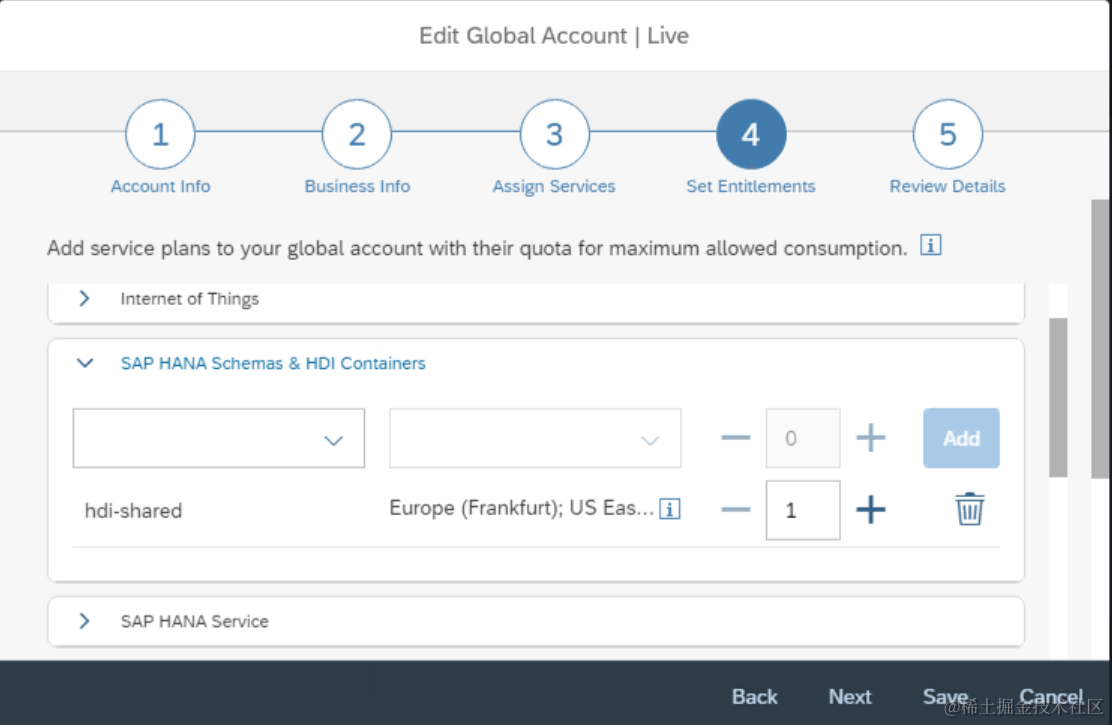Click SAP HANA Schemas & HDI Containers title

(x=273, y=363)
